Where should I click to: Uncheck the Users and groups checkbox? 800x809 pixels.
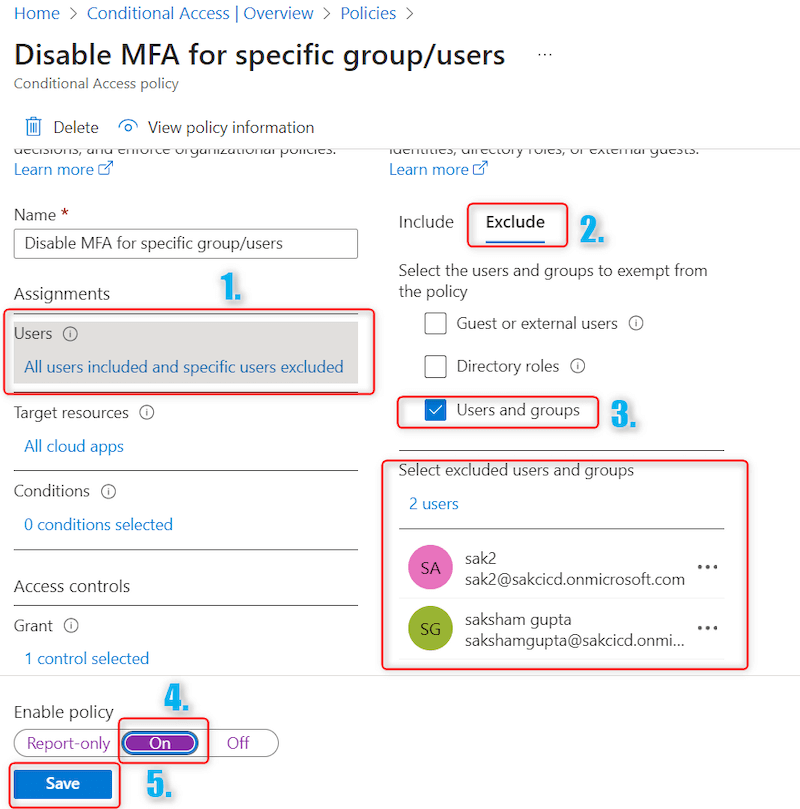pos(435,411)
